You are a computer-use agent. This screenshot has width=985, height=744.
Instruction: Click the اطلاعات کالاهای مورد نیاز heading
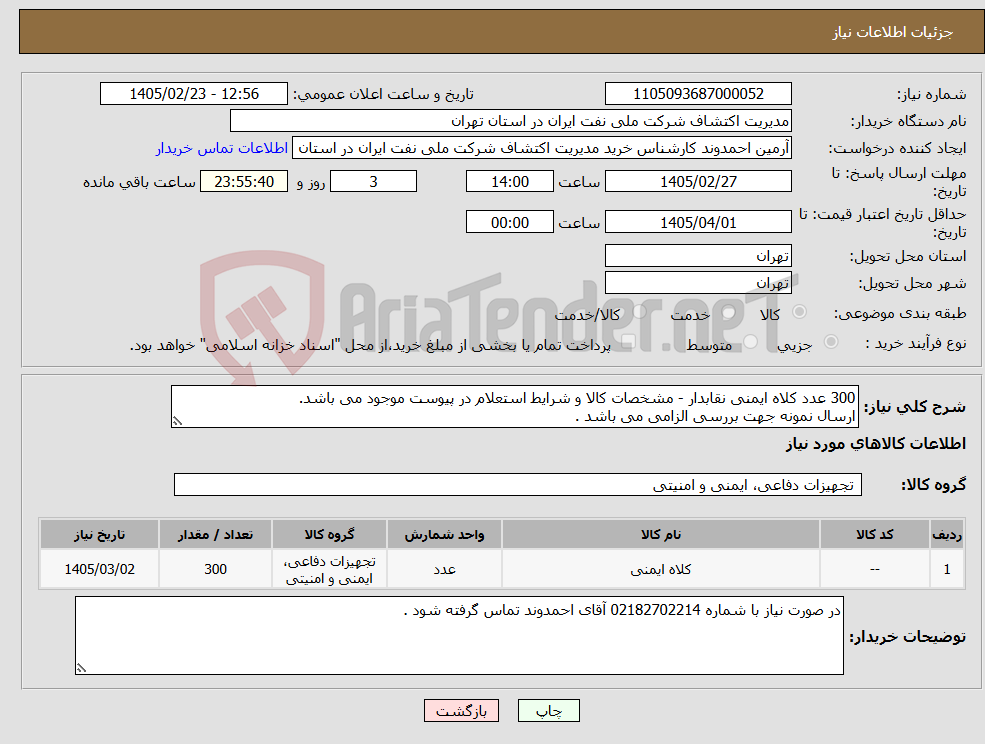pyautogui.click(x=876, y=444)
